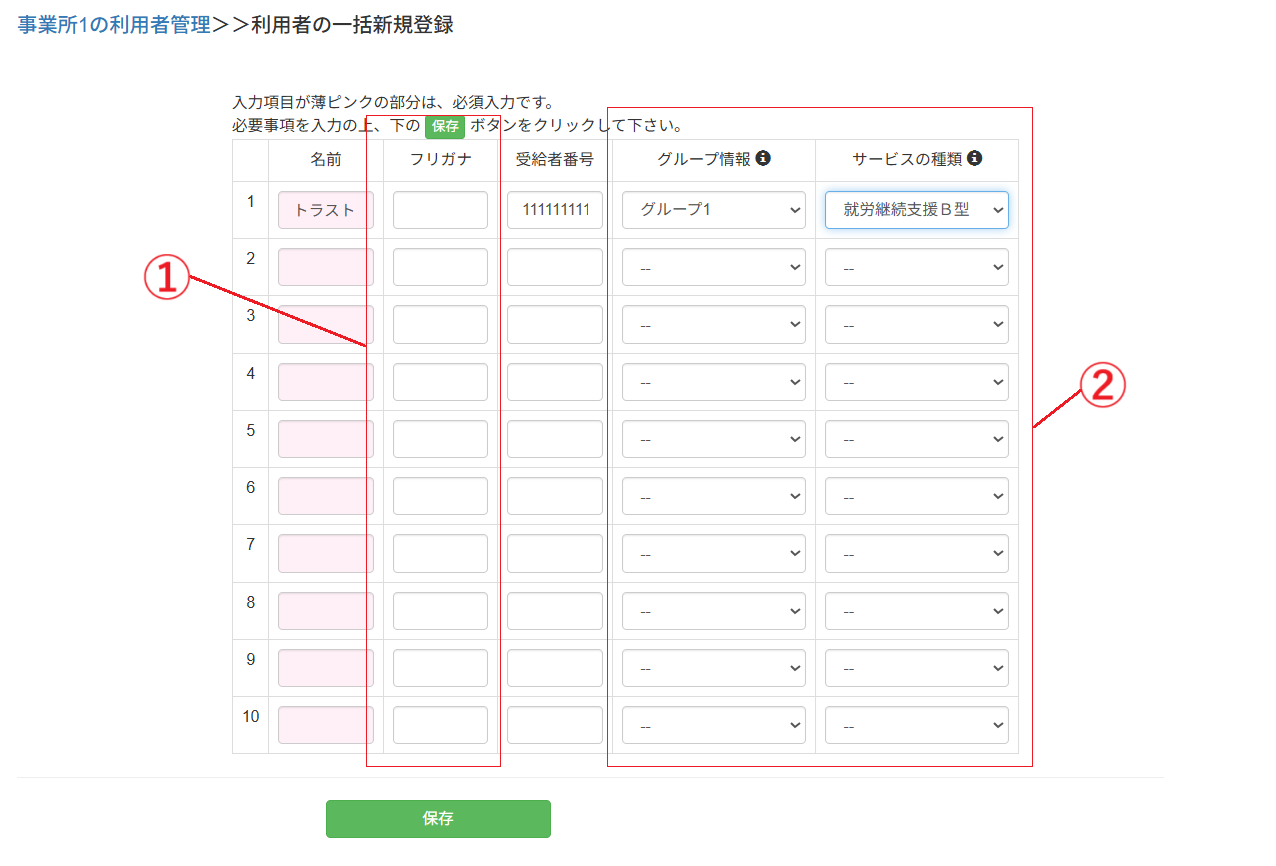Expand the group dropdown in row 4
Image resolution: width=1276 pixels, height=866 pixels.
pos(713,381)
